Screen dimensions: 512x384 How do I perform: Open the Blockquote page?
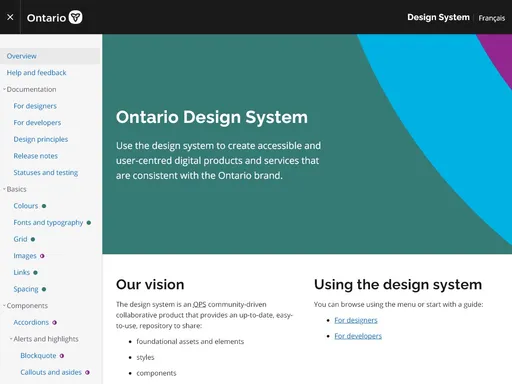[x=38, y=356]
